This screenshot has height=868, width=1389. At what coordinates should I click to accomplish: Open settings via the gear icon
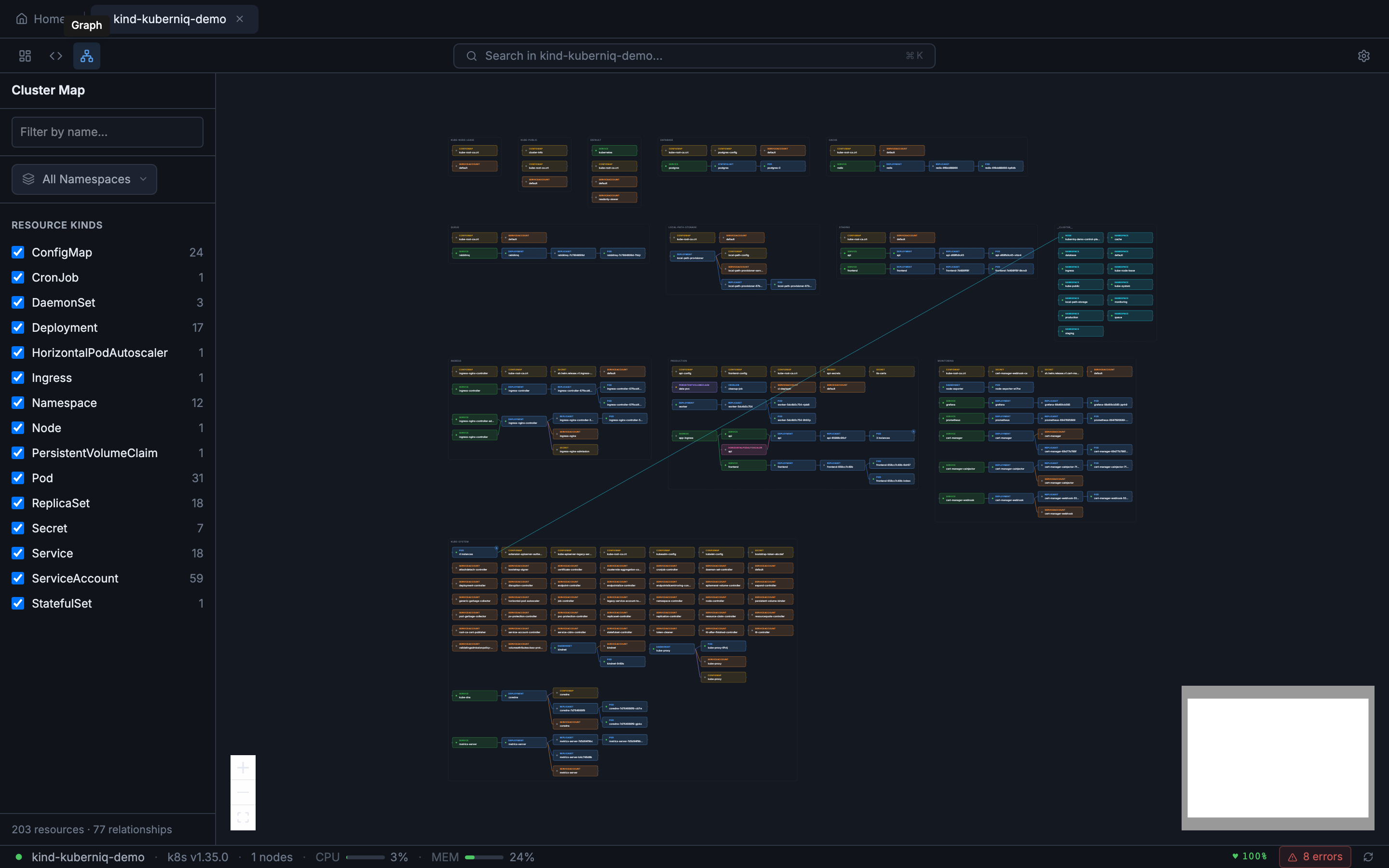[x=1364, y=55]
